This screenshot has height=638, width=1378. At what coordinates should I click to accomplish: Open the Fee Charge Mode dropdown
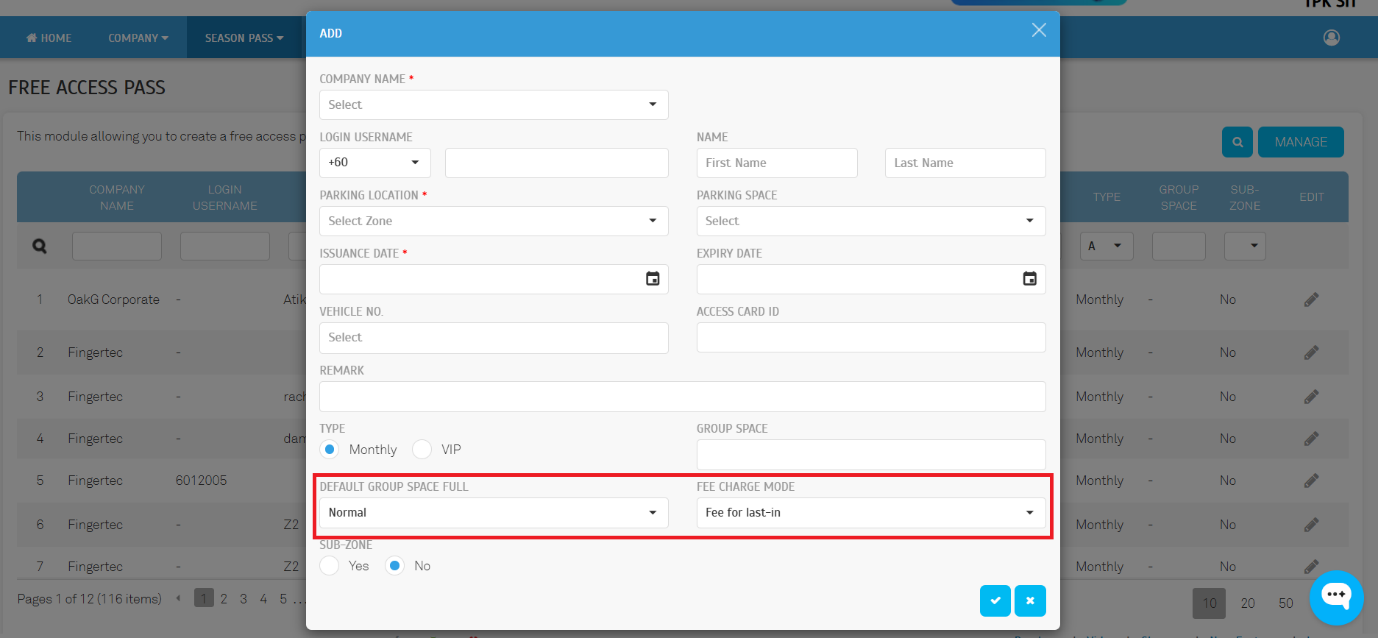[870, 513]
